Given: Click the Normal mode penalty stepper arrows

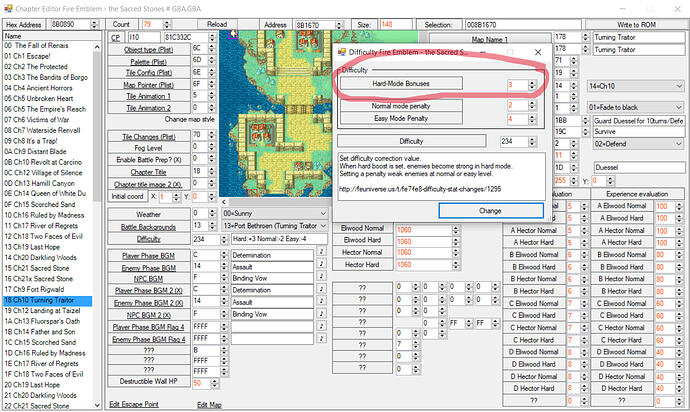Looking at the screenshot, I should pos(532,105).
